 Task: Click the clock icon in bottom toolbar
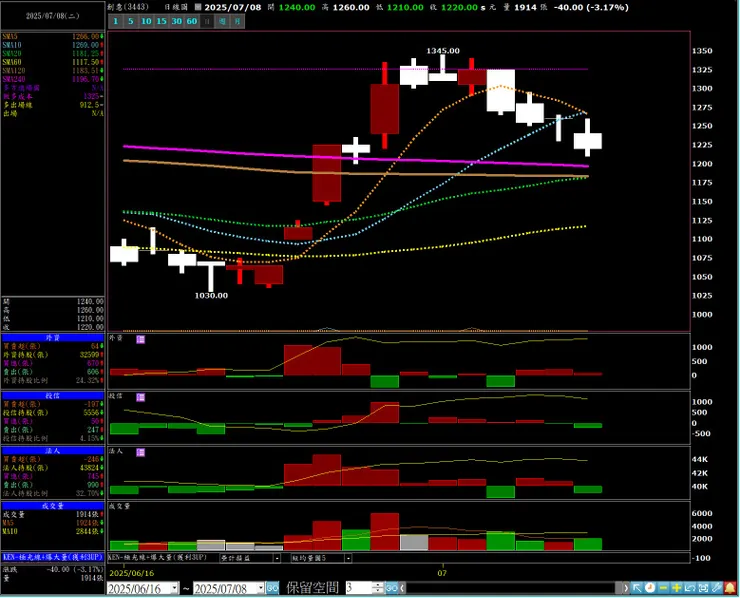[x=650, y=588]
